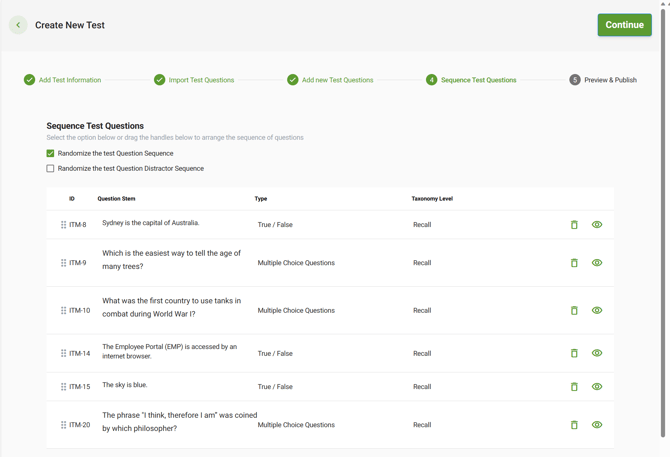Jump to Preview & Publish step
The height and width of the screenshot is (457, 670).
tap(609, 80)
